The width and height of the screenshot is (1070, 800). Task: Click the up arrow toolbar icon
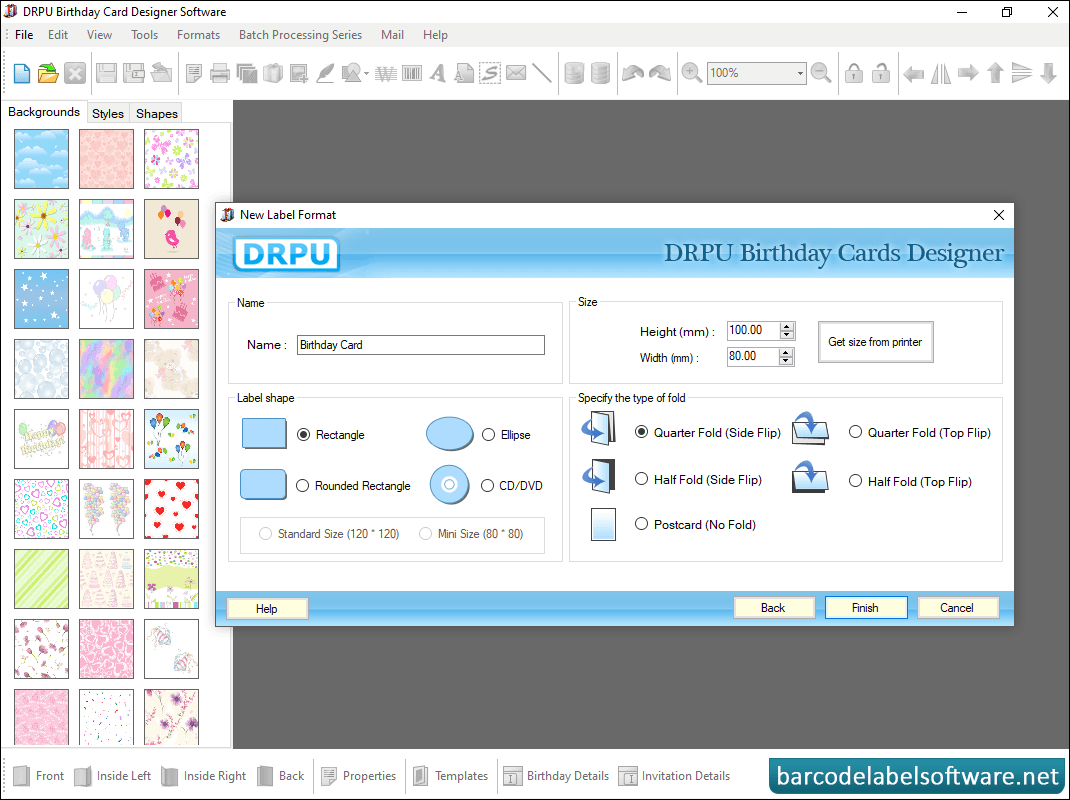coord(996,73)
